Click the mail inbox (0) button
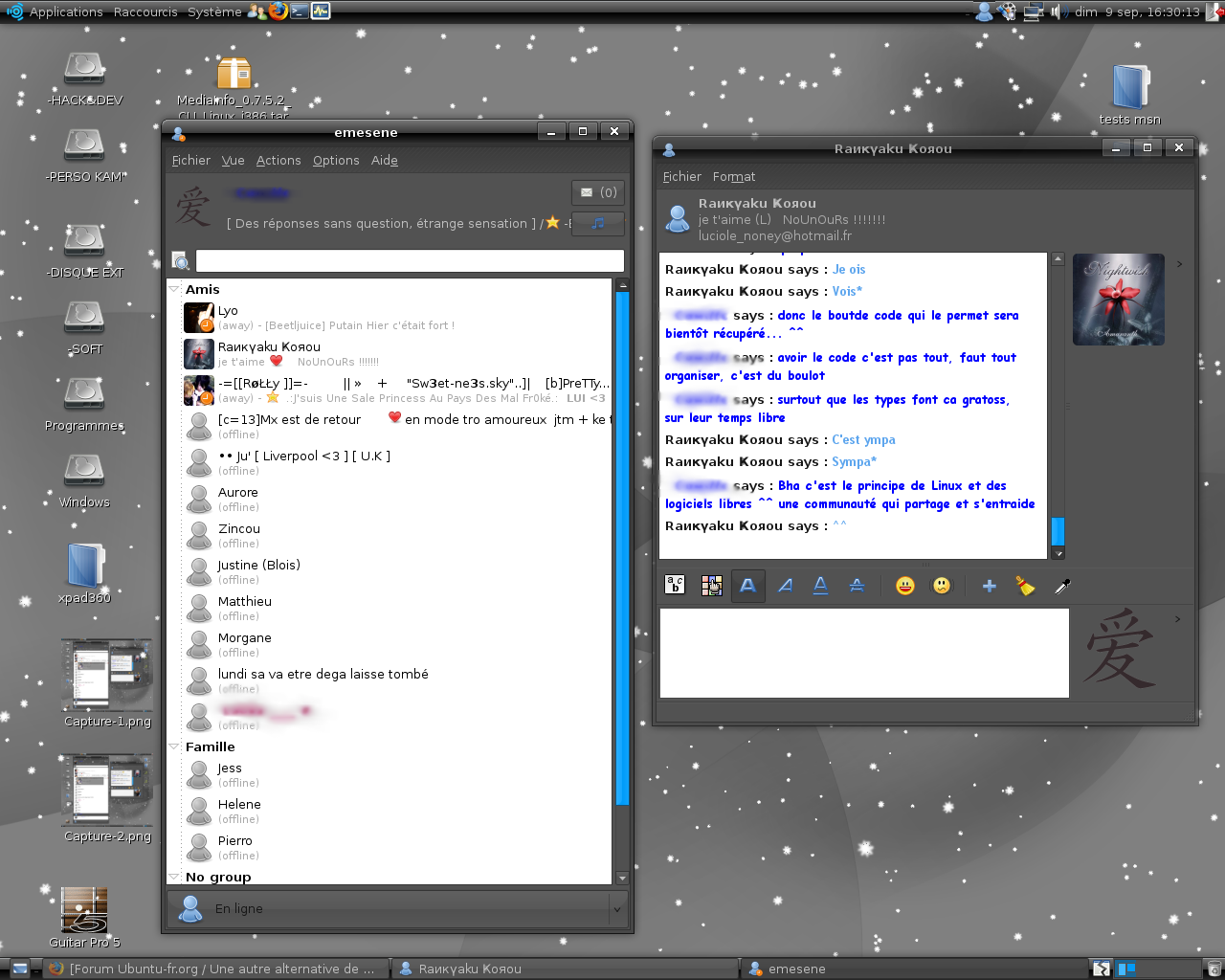Image resolution: width=1225 pixels, height=980 pixels. (x=598, y=192)
